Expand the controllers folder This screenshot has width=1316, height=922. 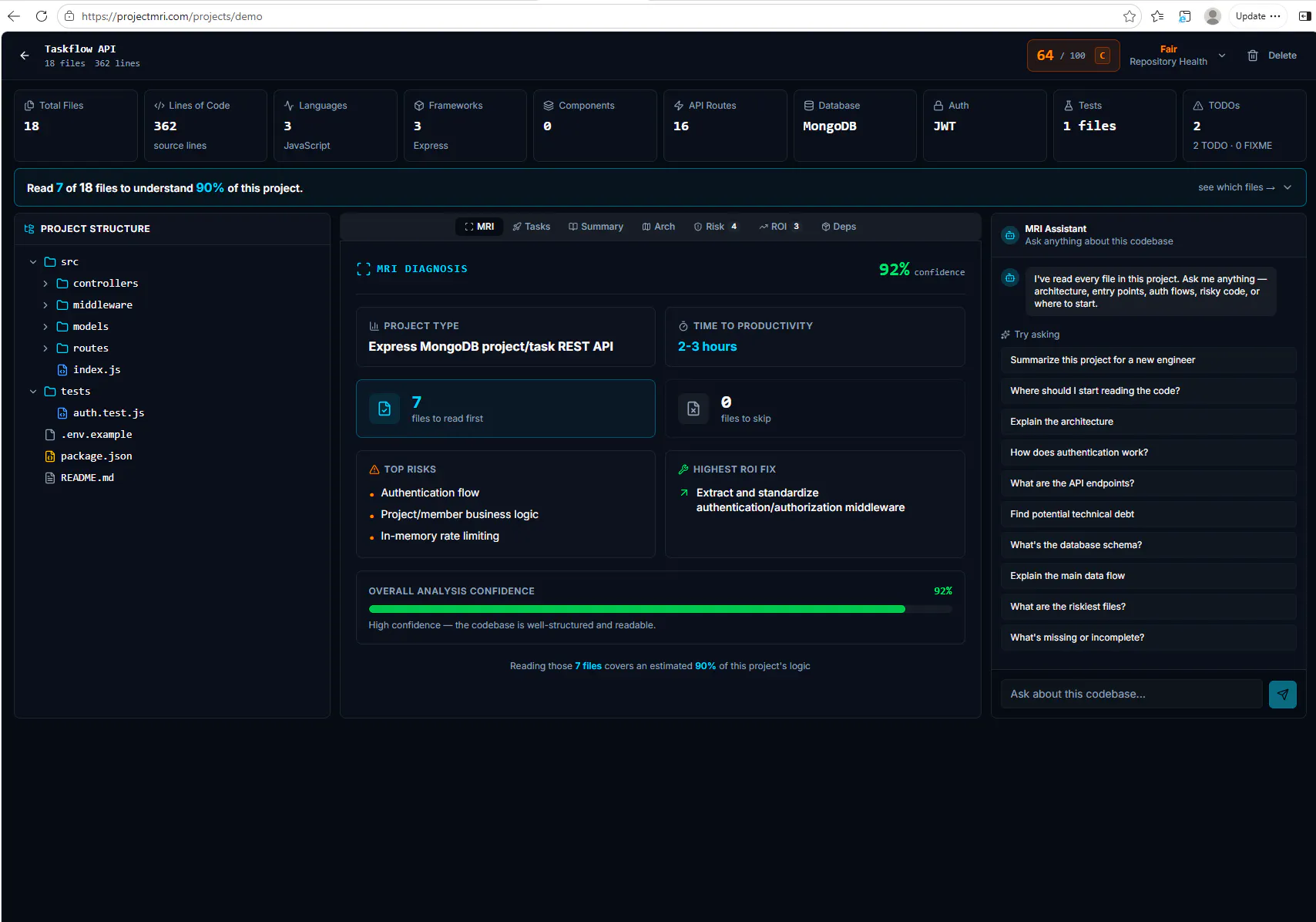click(x=45, y=284)
